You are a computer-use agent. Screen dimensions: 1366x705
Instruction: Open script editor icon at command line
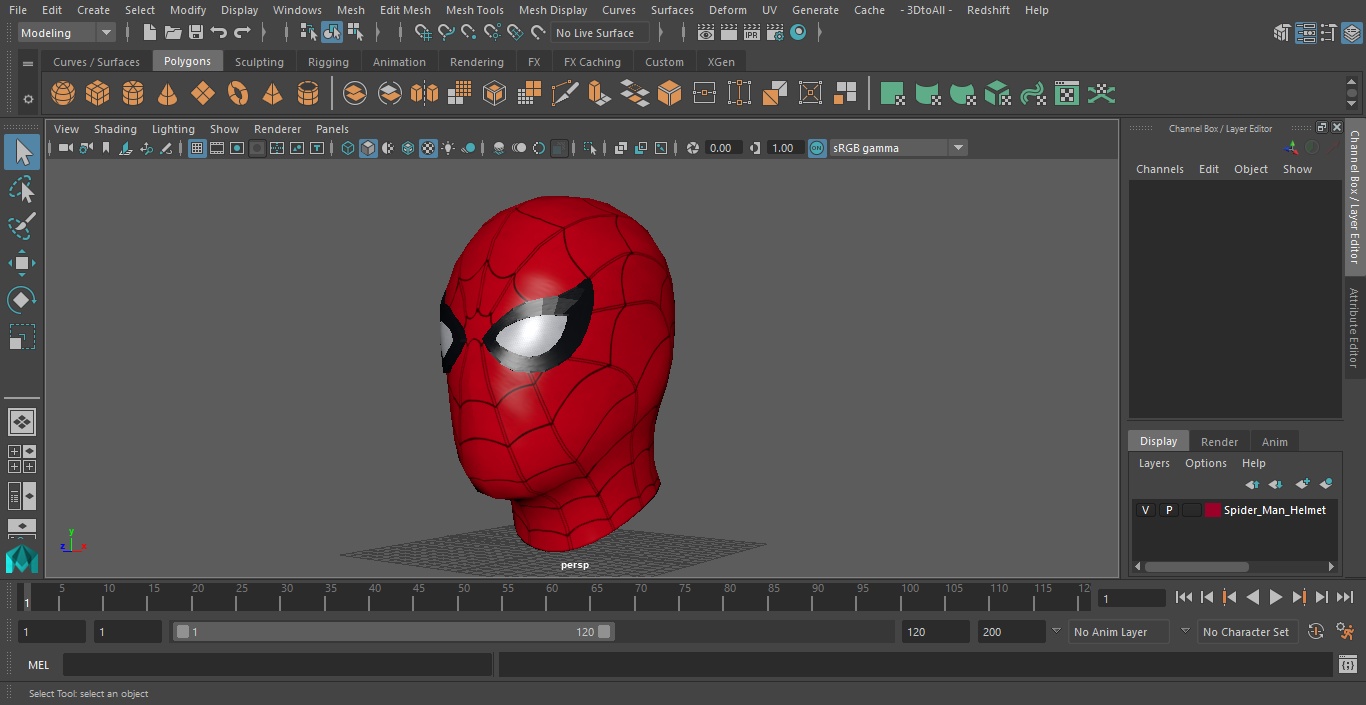pos(1348,665)
